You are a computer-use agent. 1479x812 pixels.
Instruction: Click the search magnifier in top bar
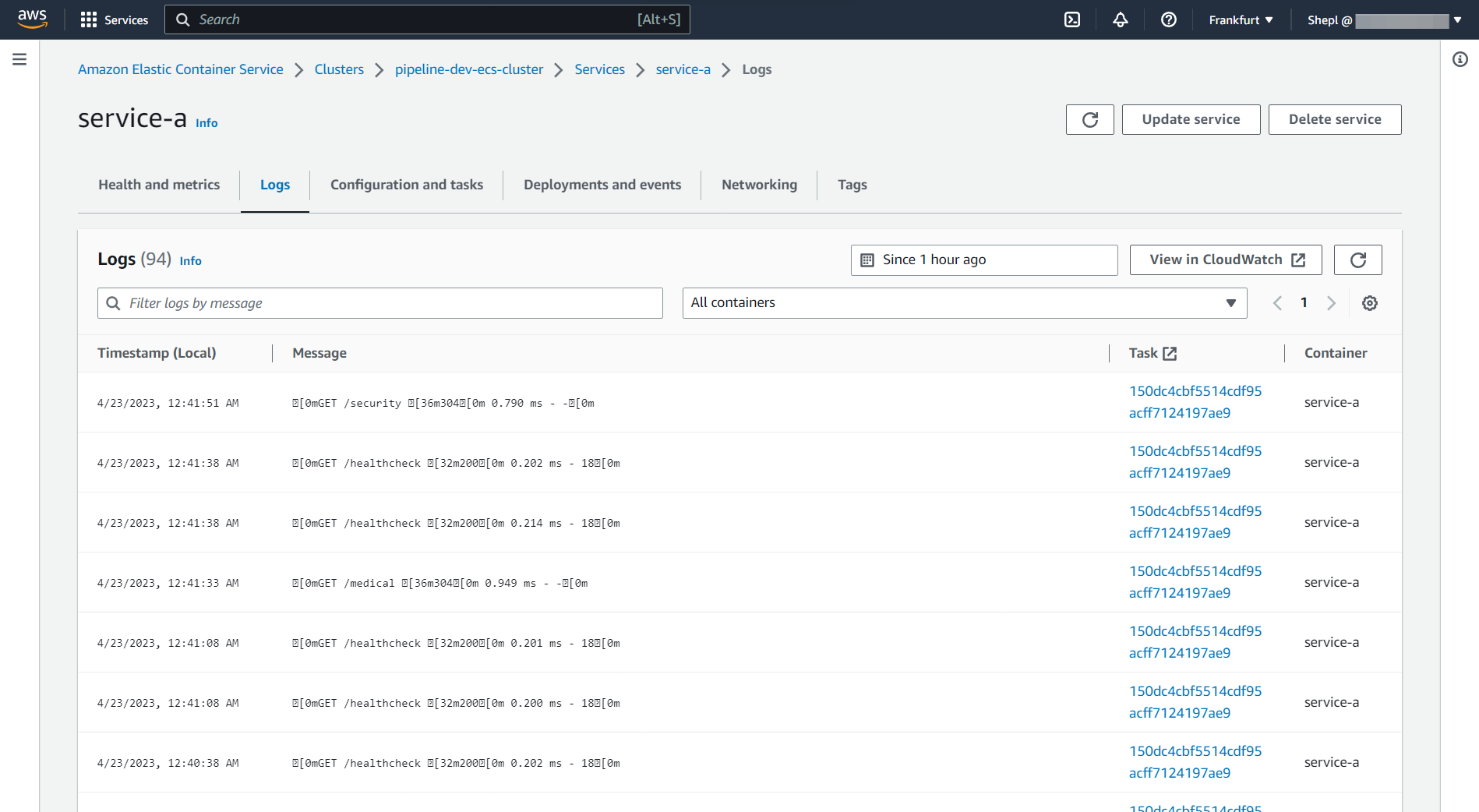[x=182, y=19]
